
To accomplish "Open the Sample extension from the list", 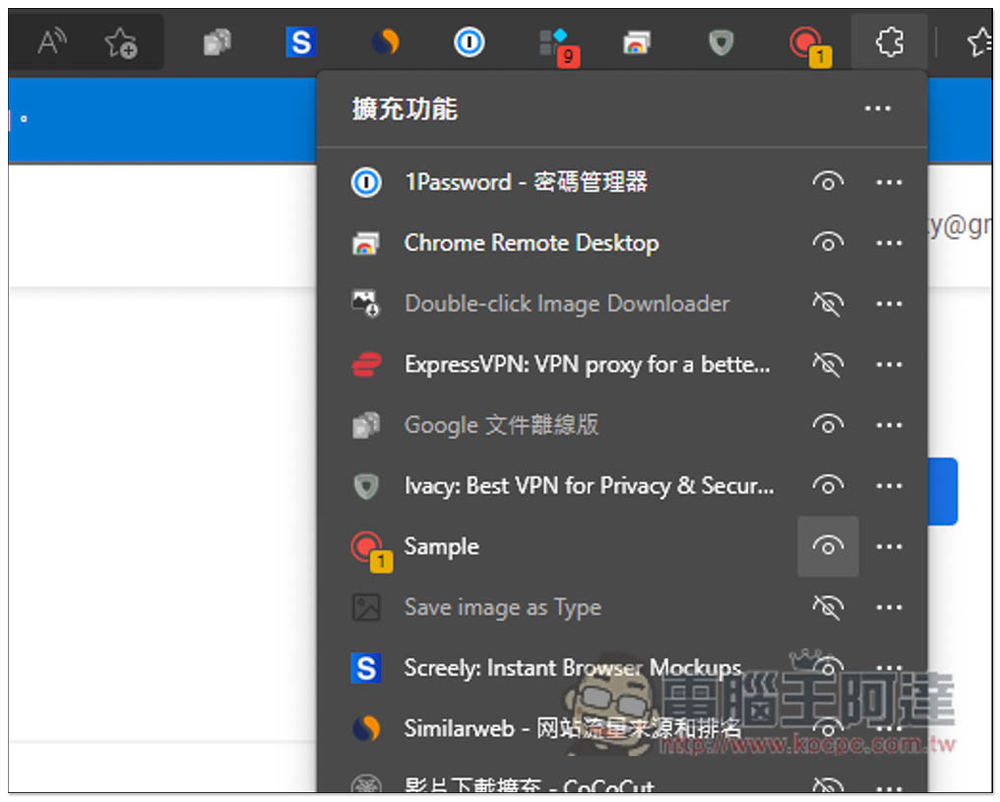I will [x=441, y=547].
